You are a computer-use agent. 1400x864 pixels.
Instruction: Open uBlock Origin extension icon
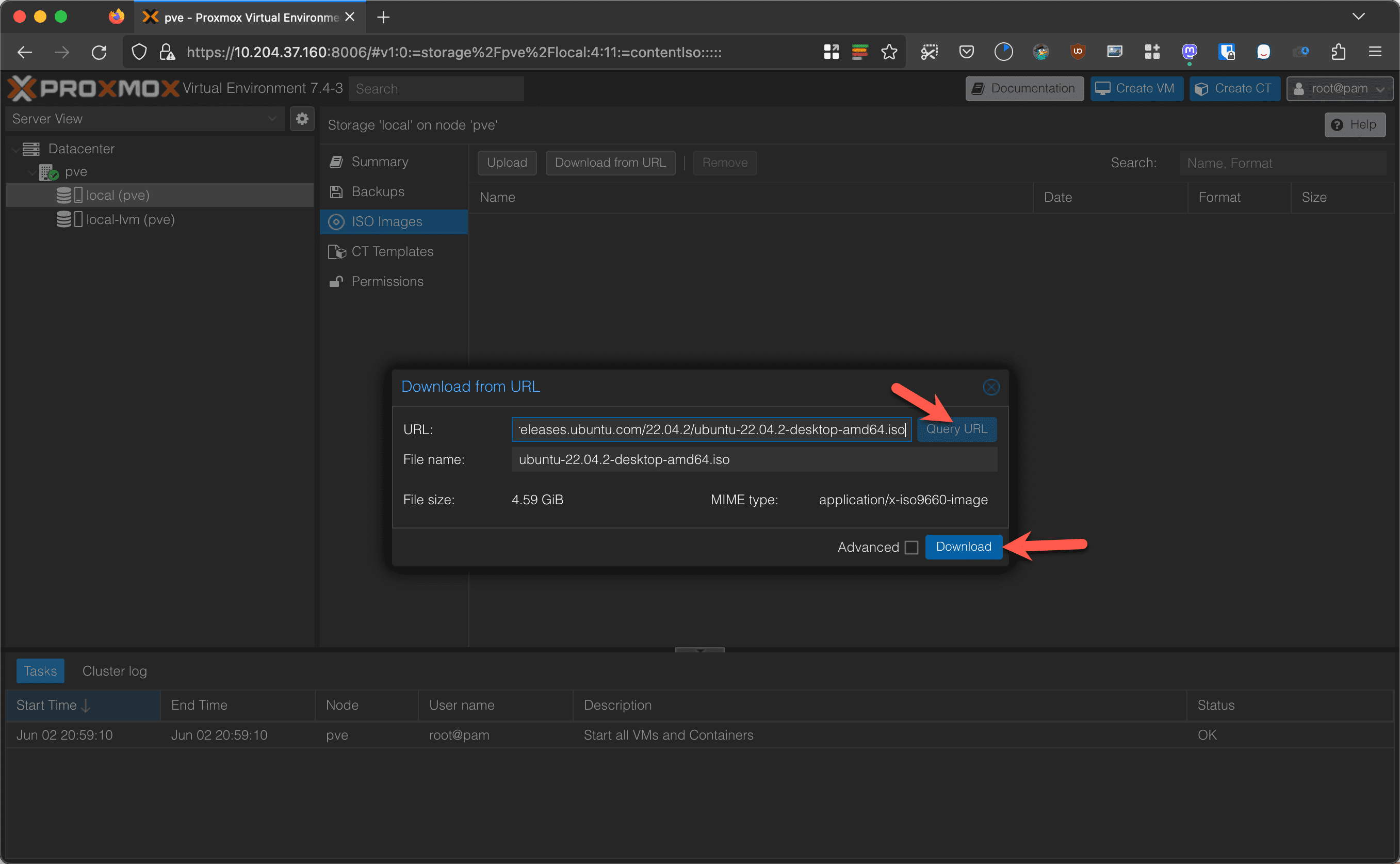tap(1078, 52)
